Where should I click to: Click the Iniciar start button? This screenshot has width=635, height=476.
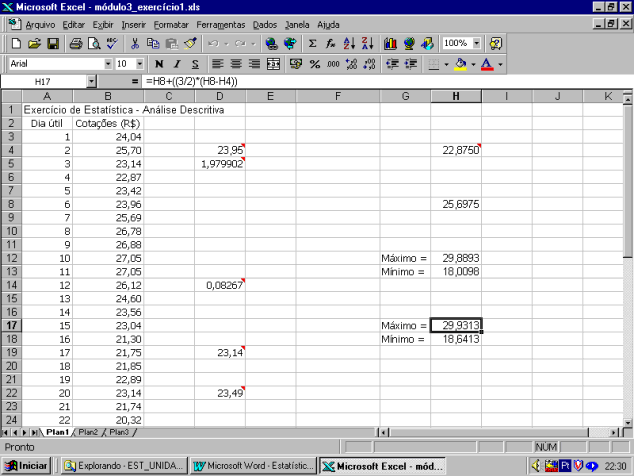28,465
